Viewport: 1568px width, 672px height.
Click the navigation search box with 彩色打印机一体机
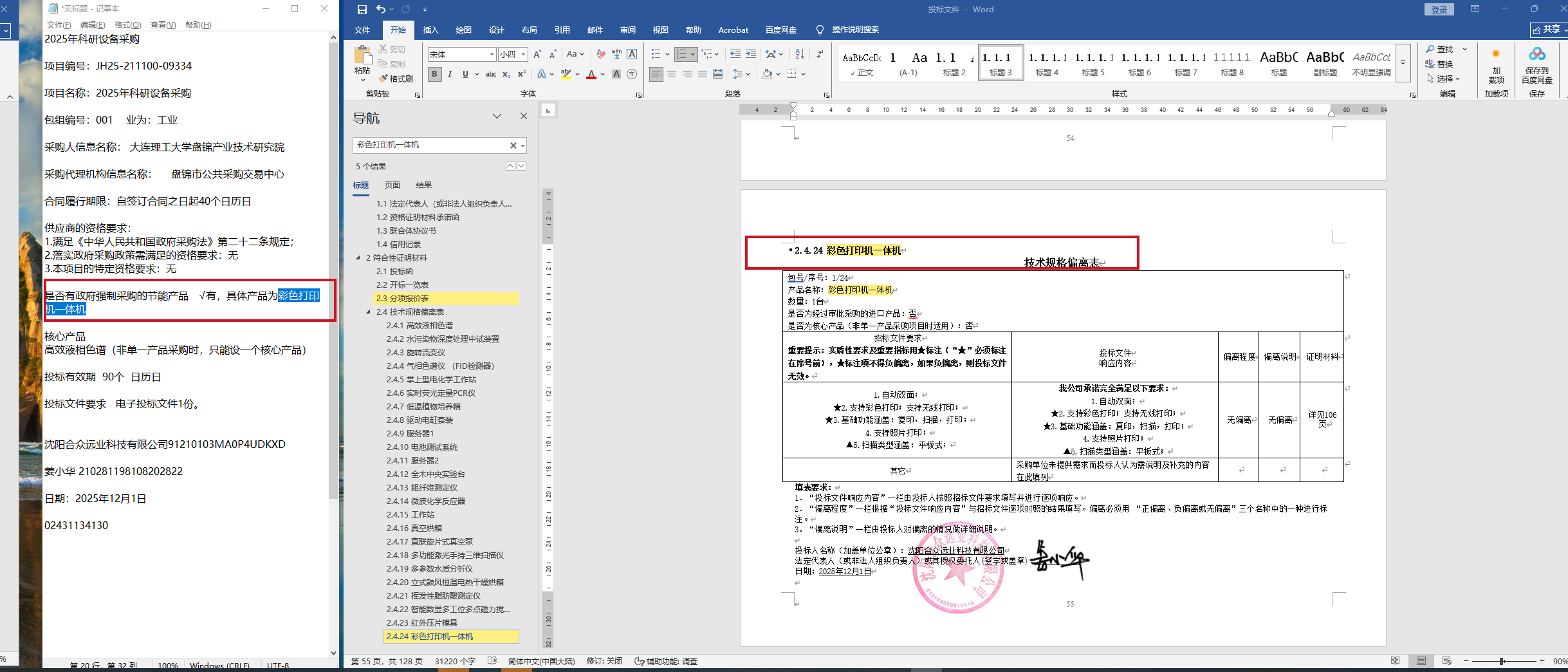431,145
